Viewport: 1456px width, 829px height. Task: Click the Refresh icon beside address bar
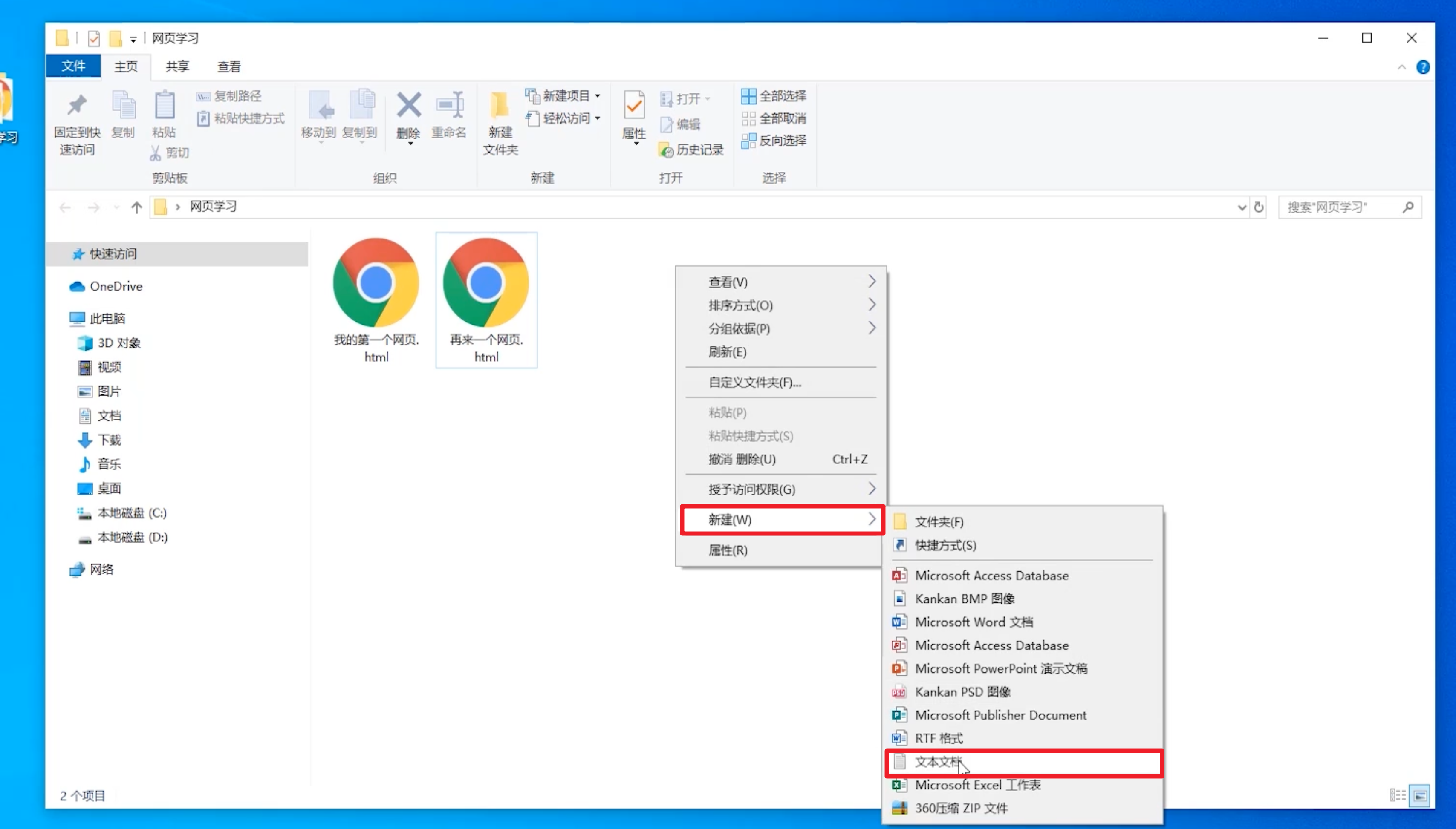pos(1258,207)
